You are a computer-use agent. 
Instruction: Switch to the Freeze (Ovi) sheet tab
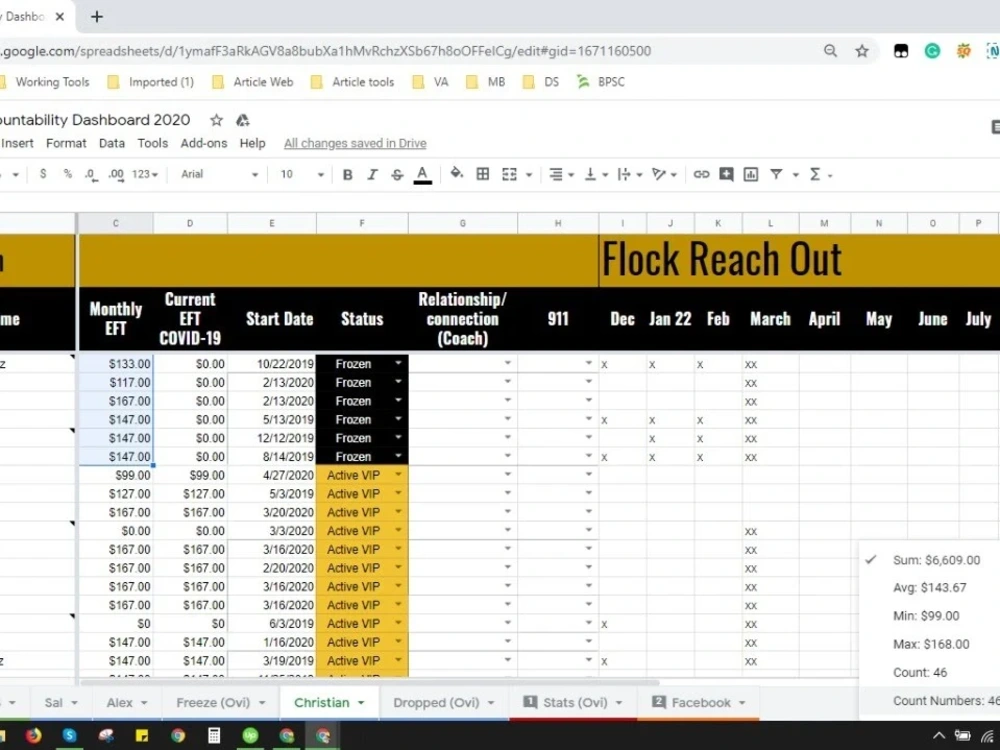213,703
